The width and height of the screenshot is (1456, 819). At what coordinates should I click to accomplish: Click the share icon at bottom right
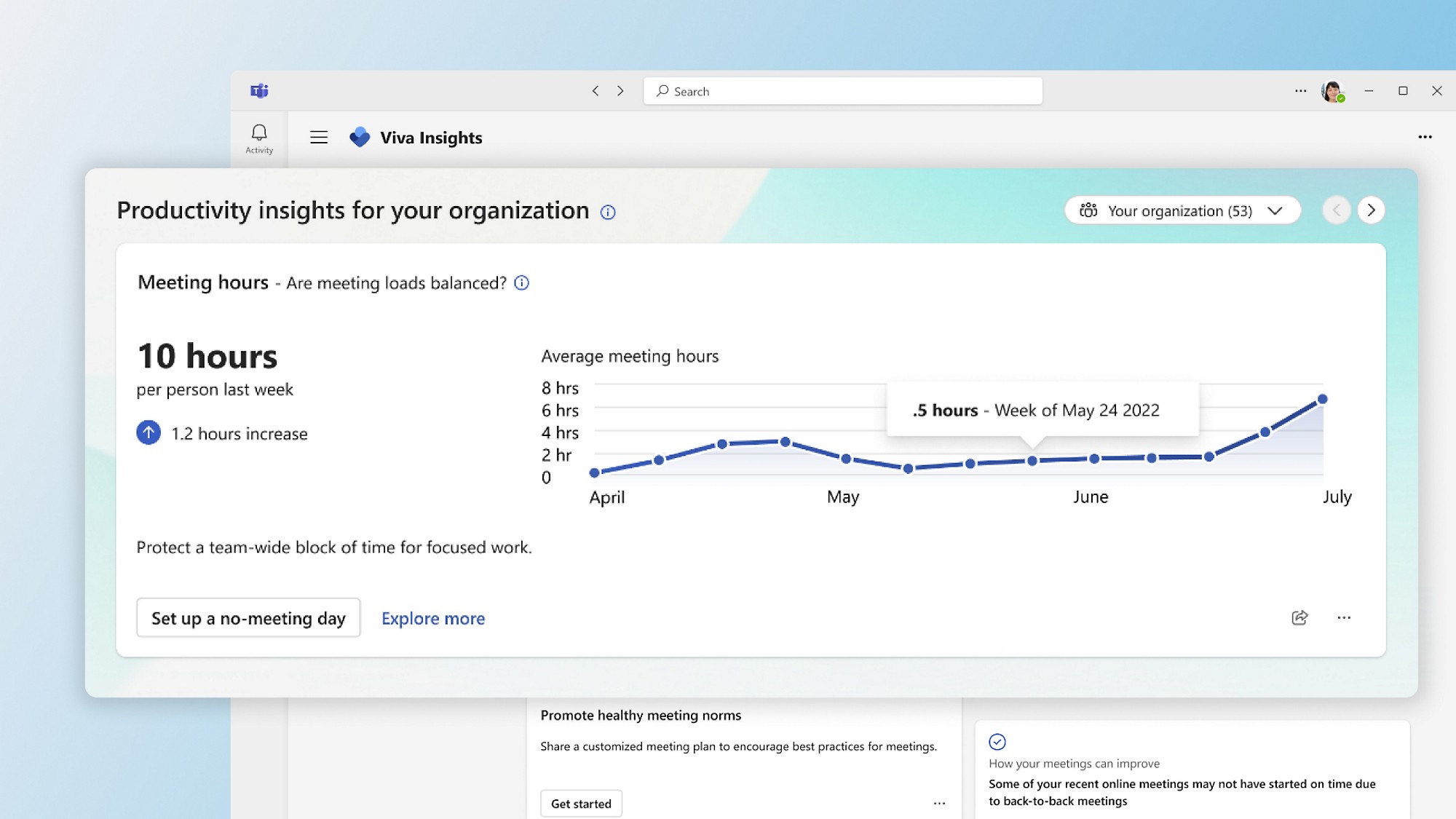(1300, 617)
